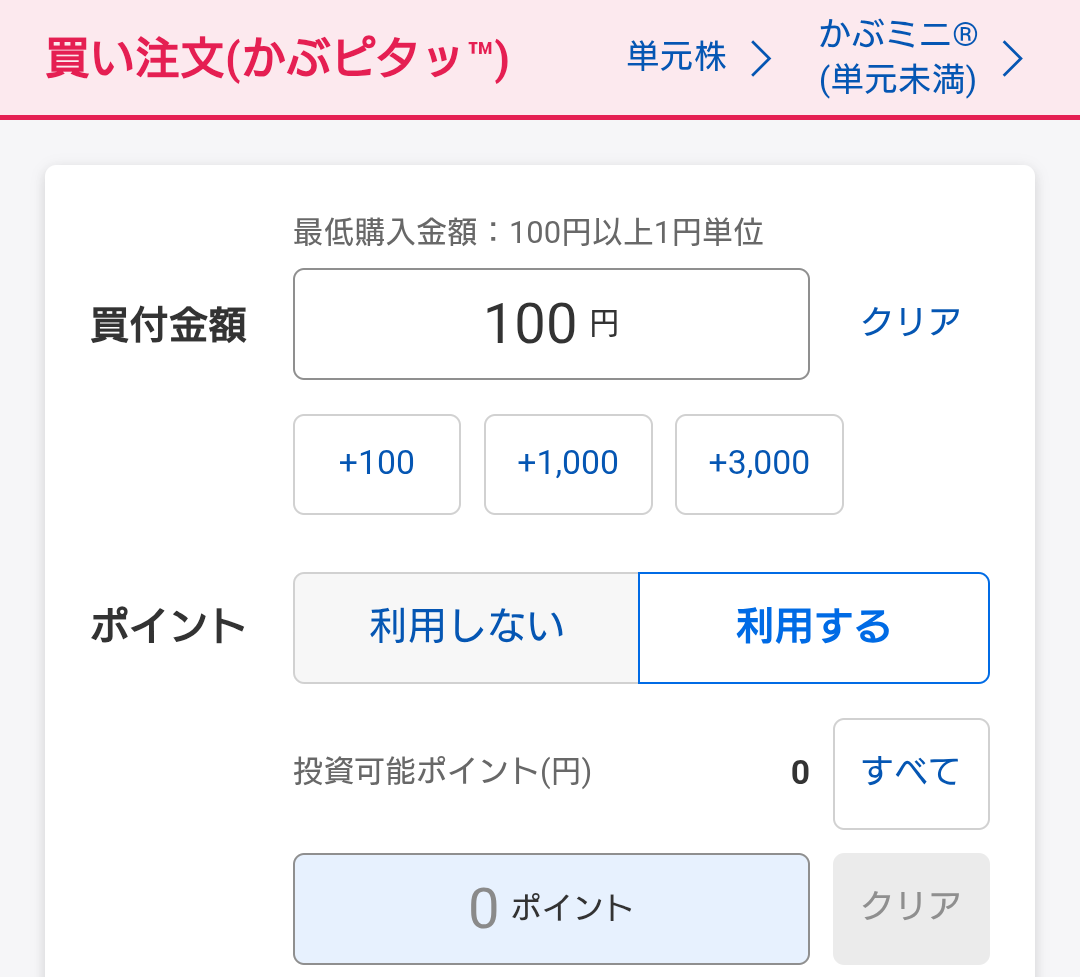Click the greyed-out クリア button for points
Viewport: 1080px width, 977px height.
pos(911,909)
